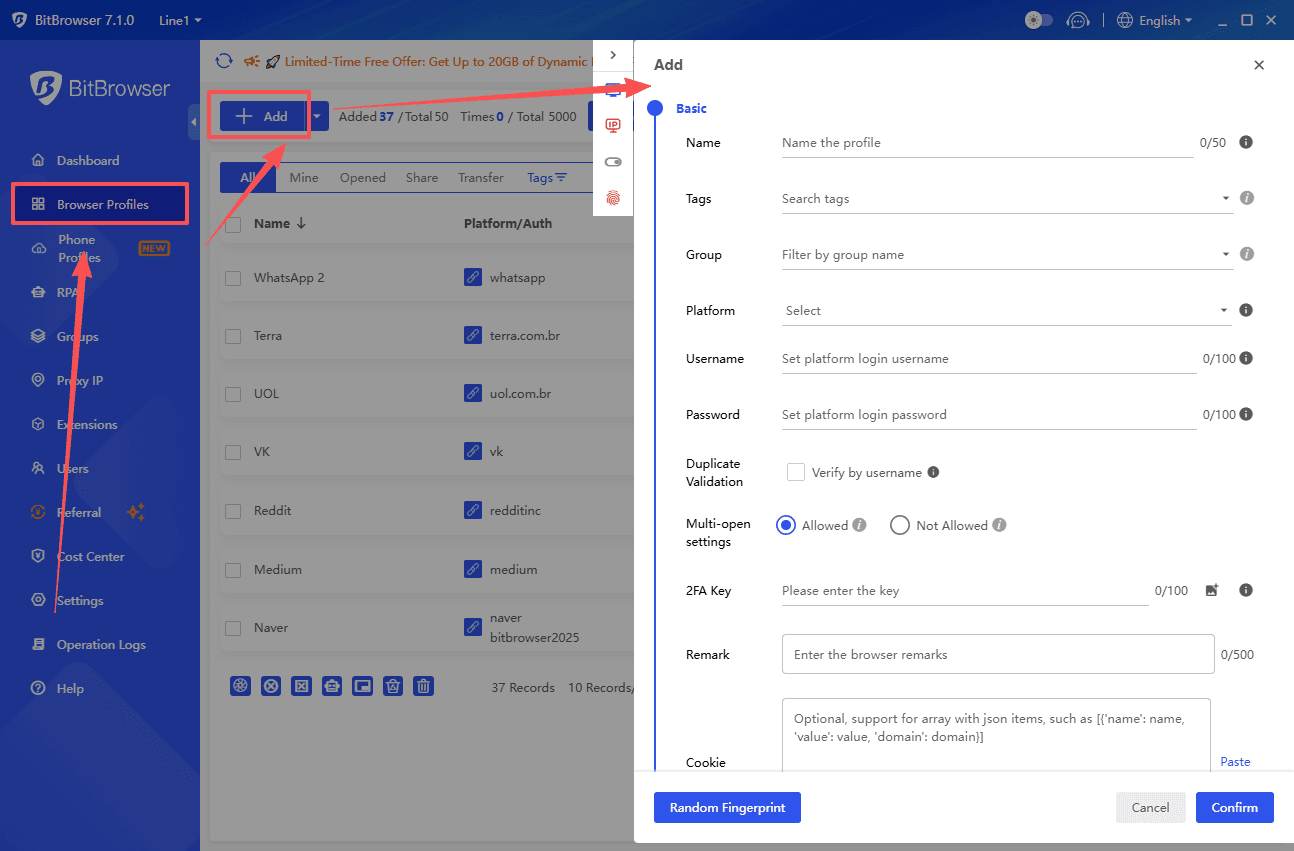This screenshot has height=851, width=1294.
Task: Click the trash bin icon in bottom toolbar
Action: (x=424, y=686)
